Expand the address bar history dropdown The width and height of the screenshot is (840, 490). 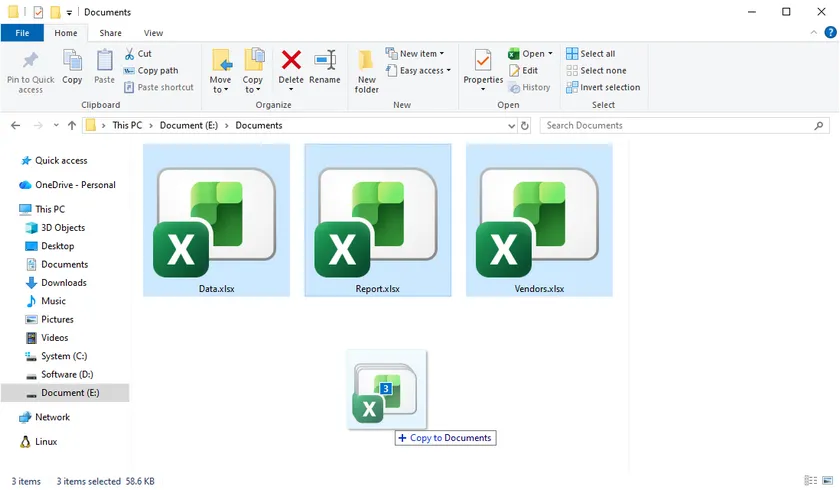coord(511,126)
